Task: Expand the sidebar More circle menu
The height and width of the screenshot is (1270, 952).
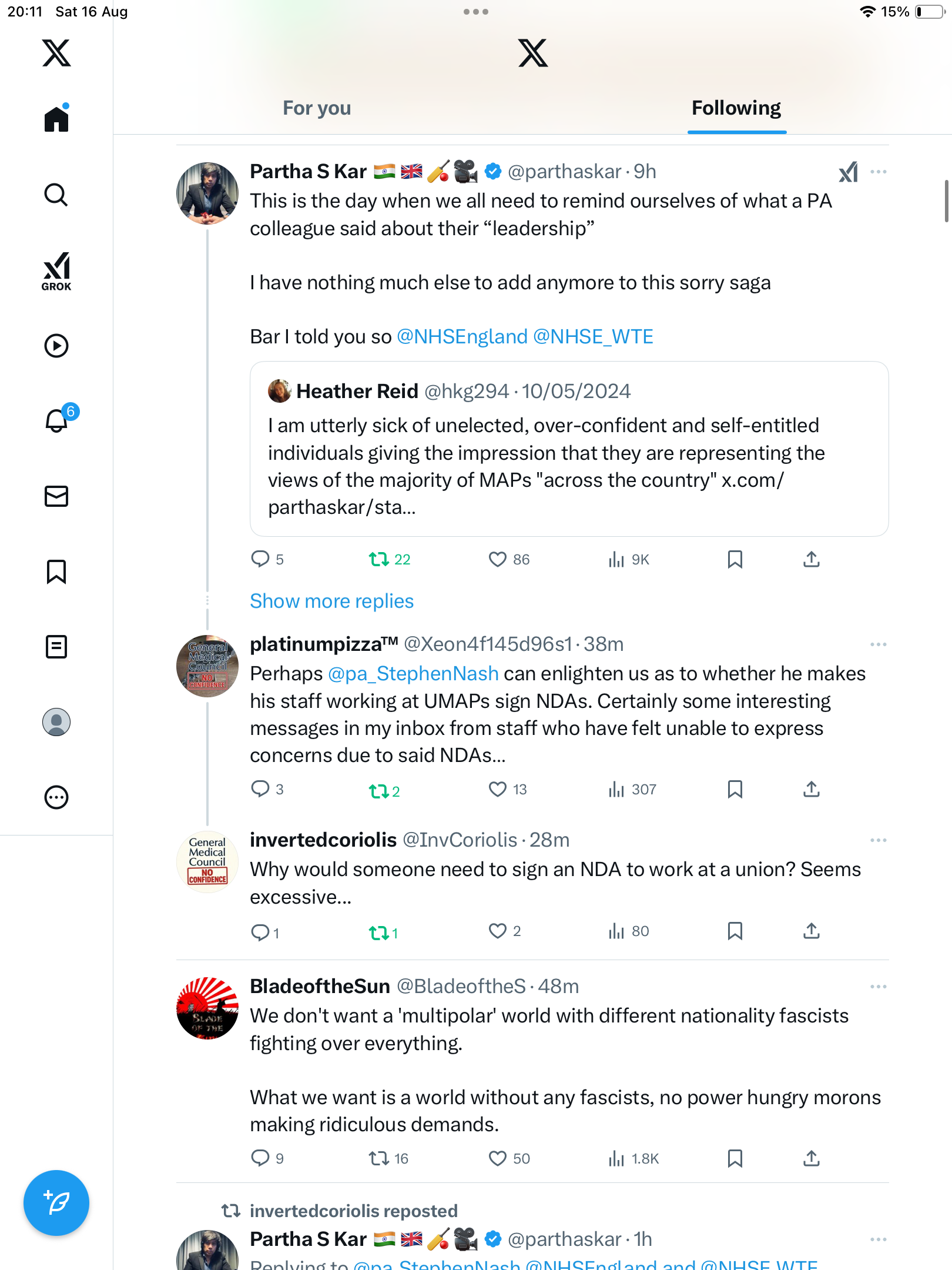Action: coord(56,797)
